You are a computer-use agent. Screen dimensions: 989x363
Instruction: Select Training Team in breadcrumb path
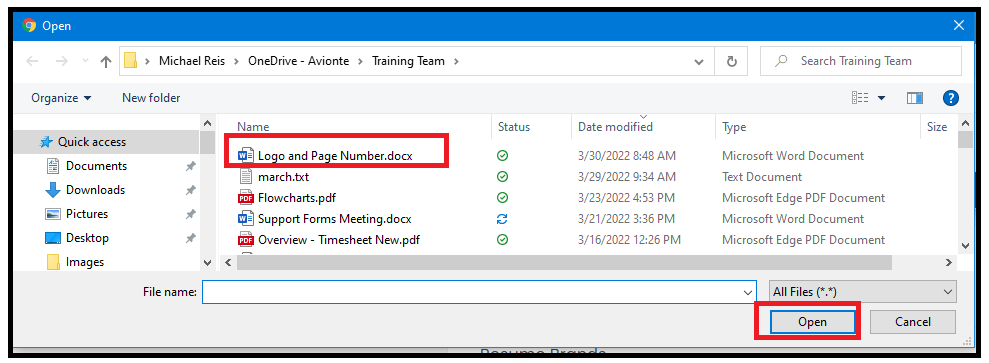coord(408,61)
